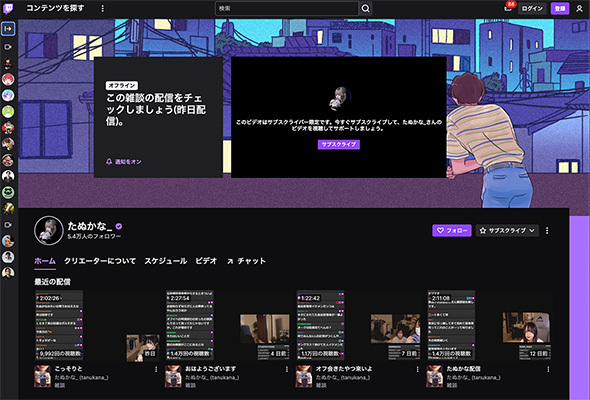
Task: Select the ホーム tab
Action: (x=45, y=261)
